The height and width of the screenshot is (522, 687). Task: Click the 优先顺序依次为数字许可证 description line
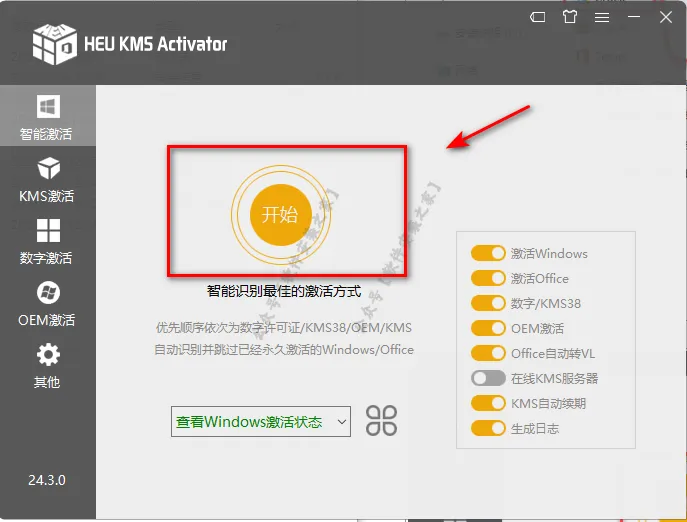284,328
